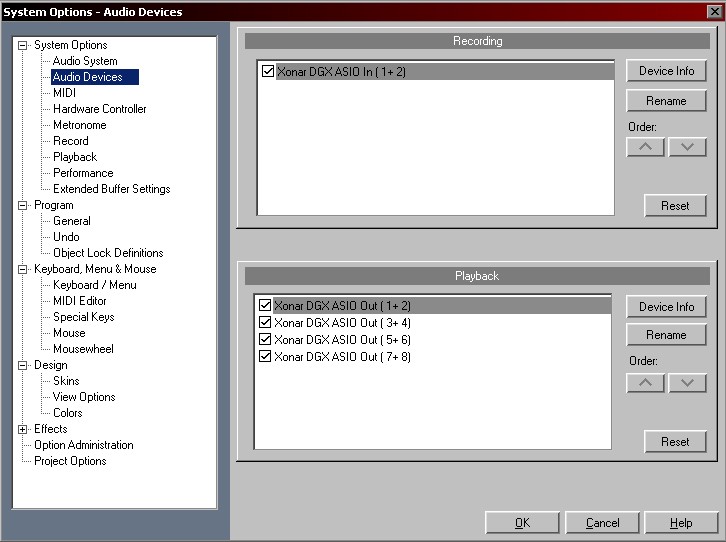Viewport: 726px width, 542px height.
Task: Select the Program tree label
Action: point(54,205)
